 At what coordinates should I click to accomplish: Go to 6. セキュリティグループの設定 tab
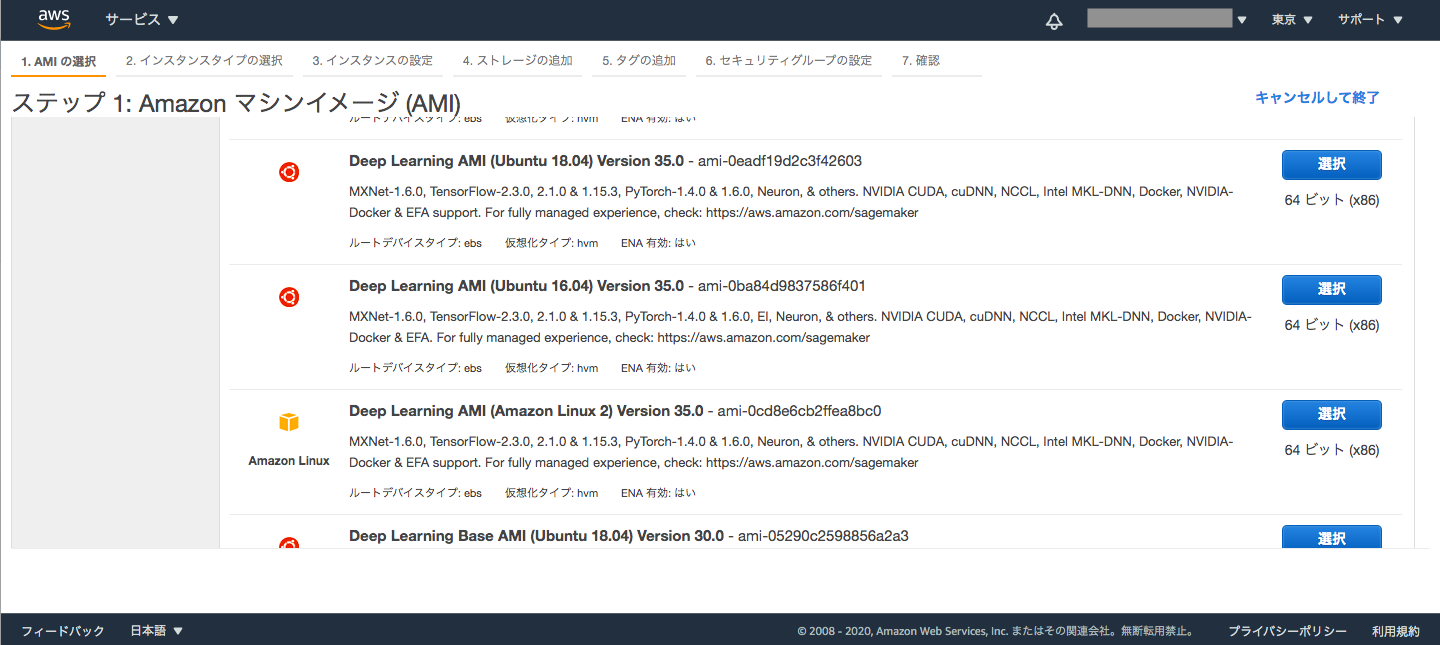tap(788, 61)
